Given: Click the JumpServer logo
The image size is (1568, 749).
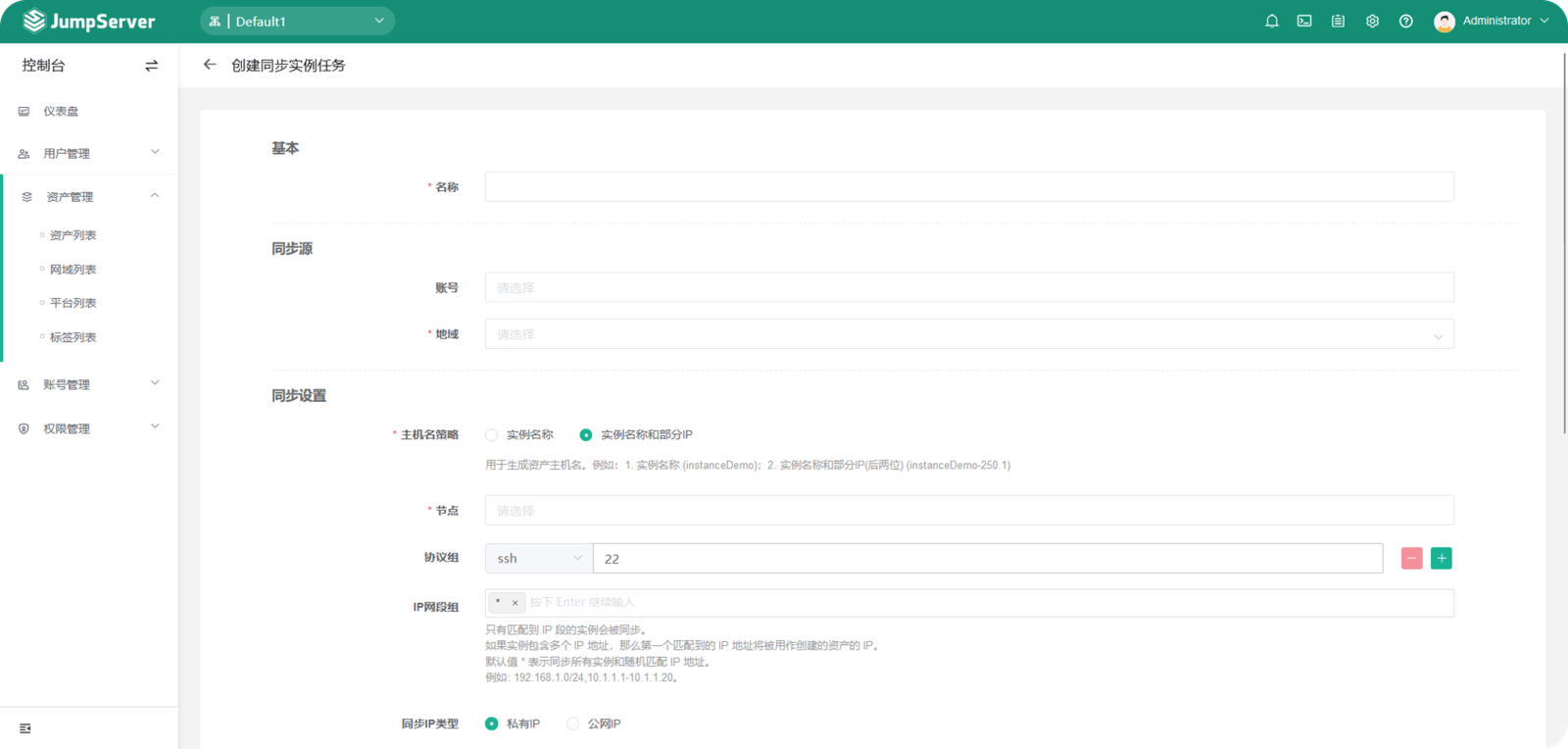Looking at the screenshot, I should [x=88, y=21].
